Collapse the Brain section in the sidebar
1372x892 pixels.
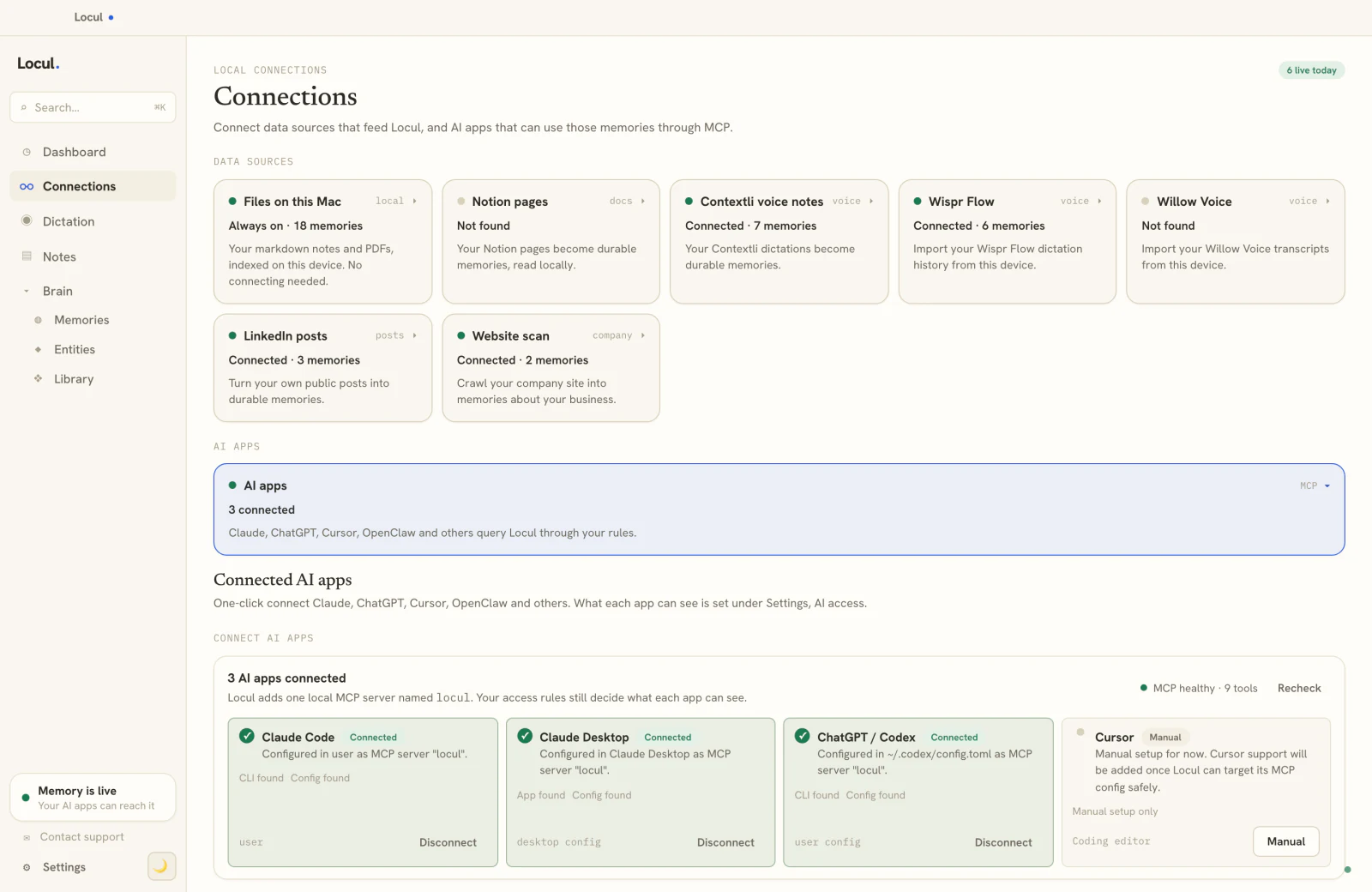pos(27,291)
